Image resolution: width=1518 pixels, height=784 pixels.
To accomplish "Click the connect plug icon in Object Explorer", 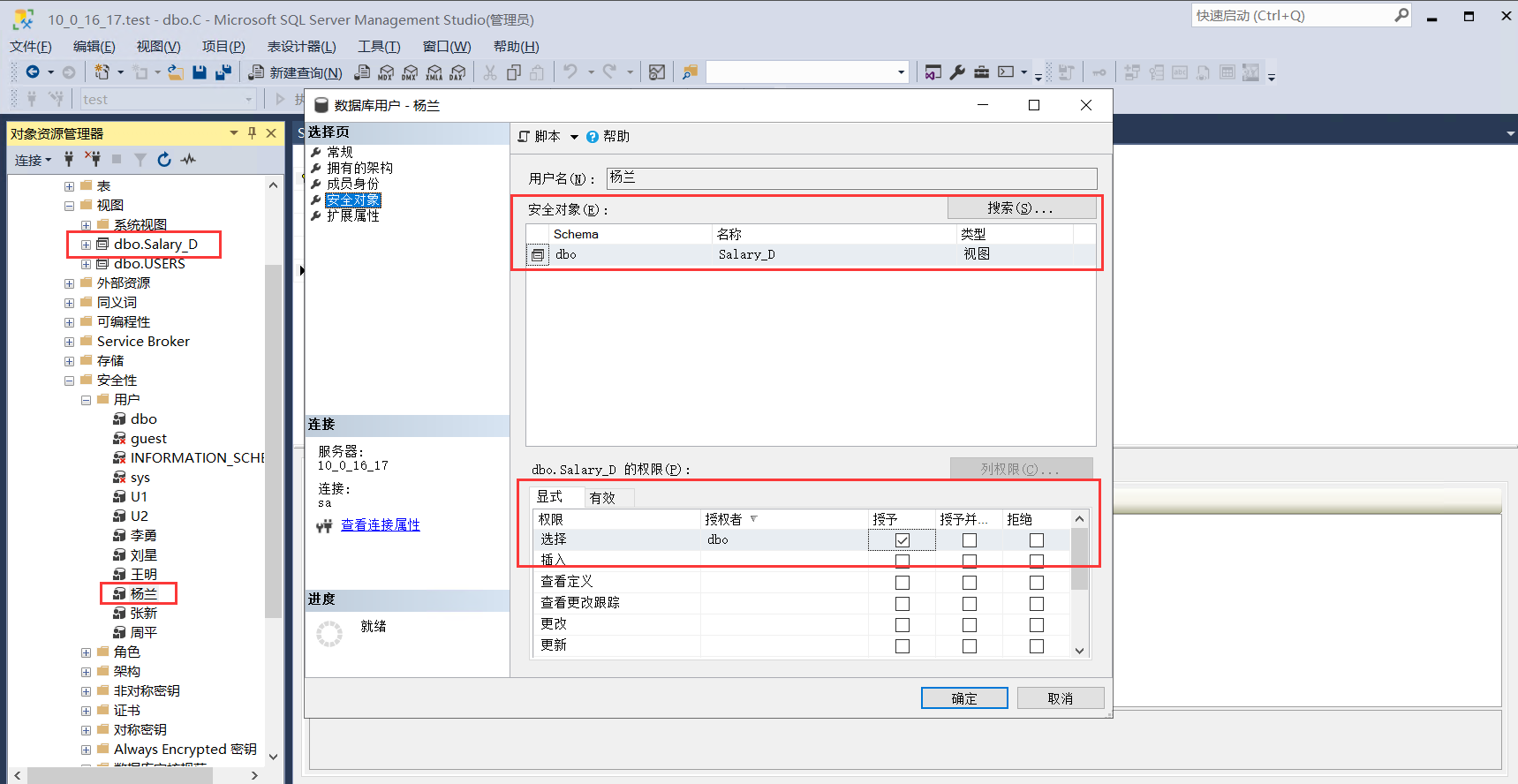I will [69, 159].
